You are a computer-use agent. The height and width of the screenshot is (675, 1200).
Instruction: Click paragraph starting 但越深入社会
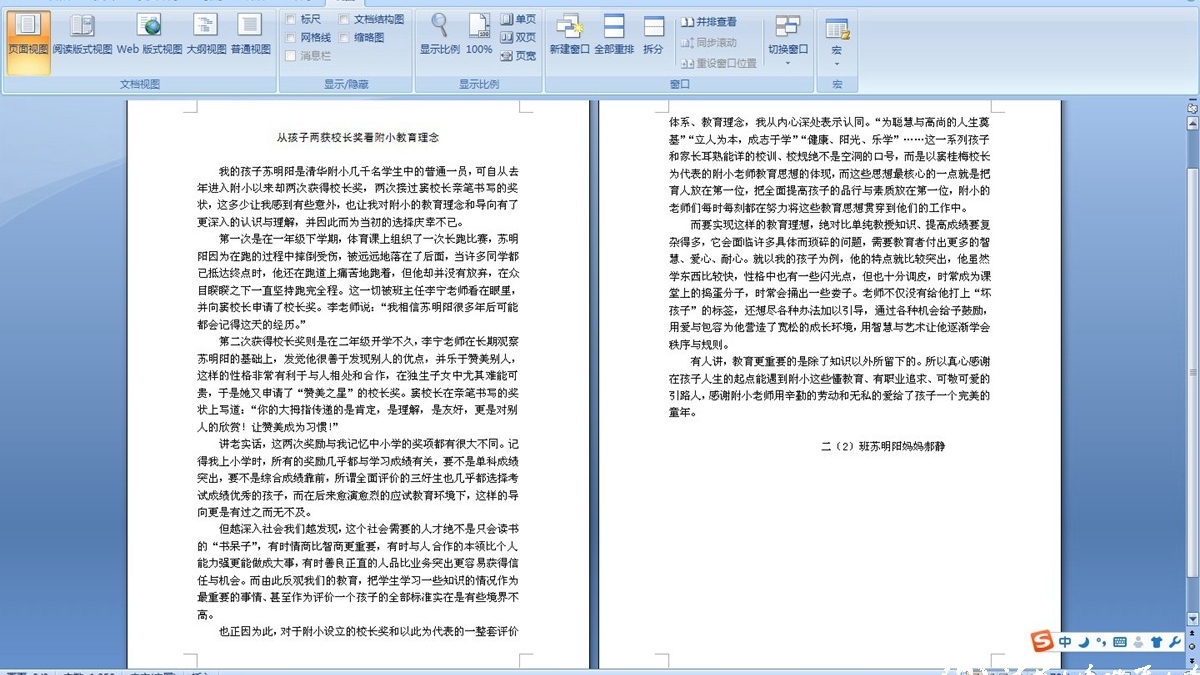coord(358,571)
